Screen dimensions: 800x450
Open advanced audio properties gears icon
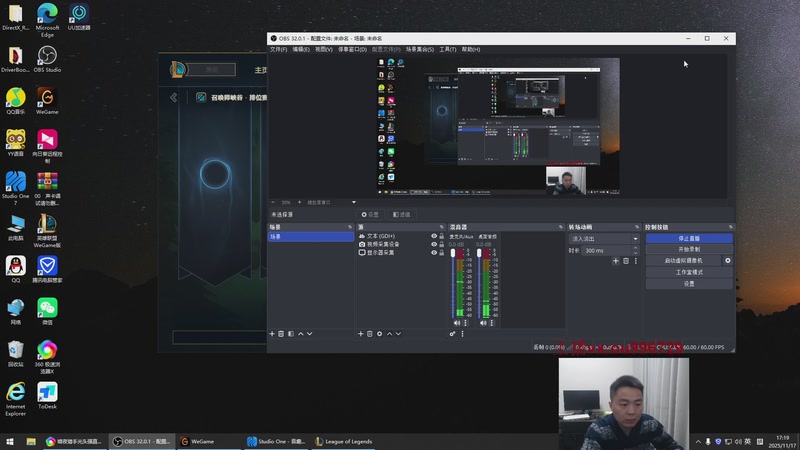(x=453, y=334)
